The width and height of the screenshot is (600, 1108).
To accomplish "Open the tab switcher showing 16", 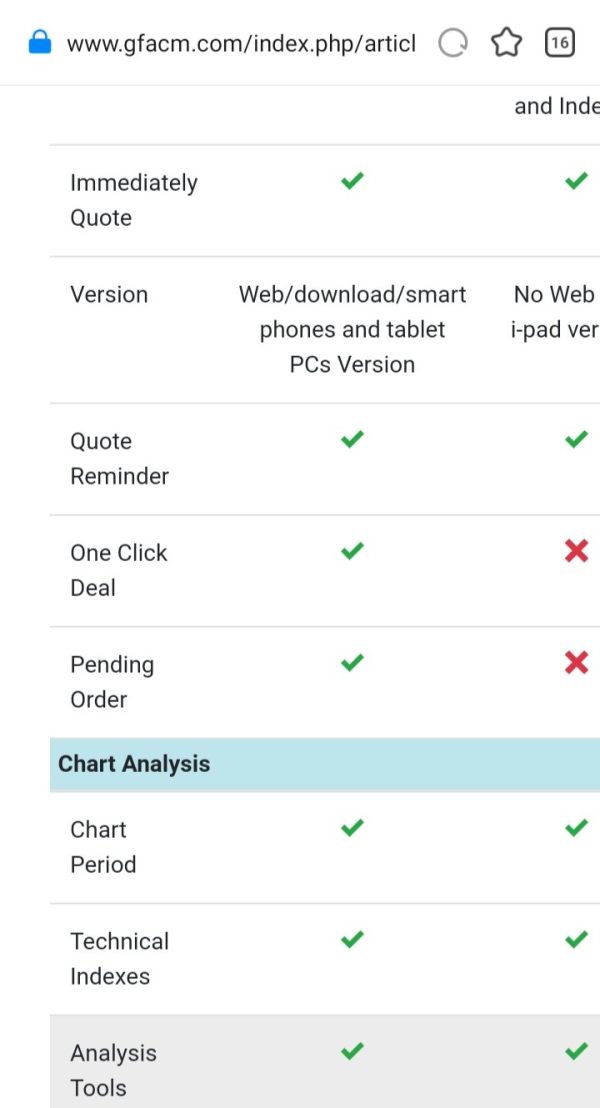I will [560, 42].
